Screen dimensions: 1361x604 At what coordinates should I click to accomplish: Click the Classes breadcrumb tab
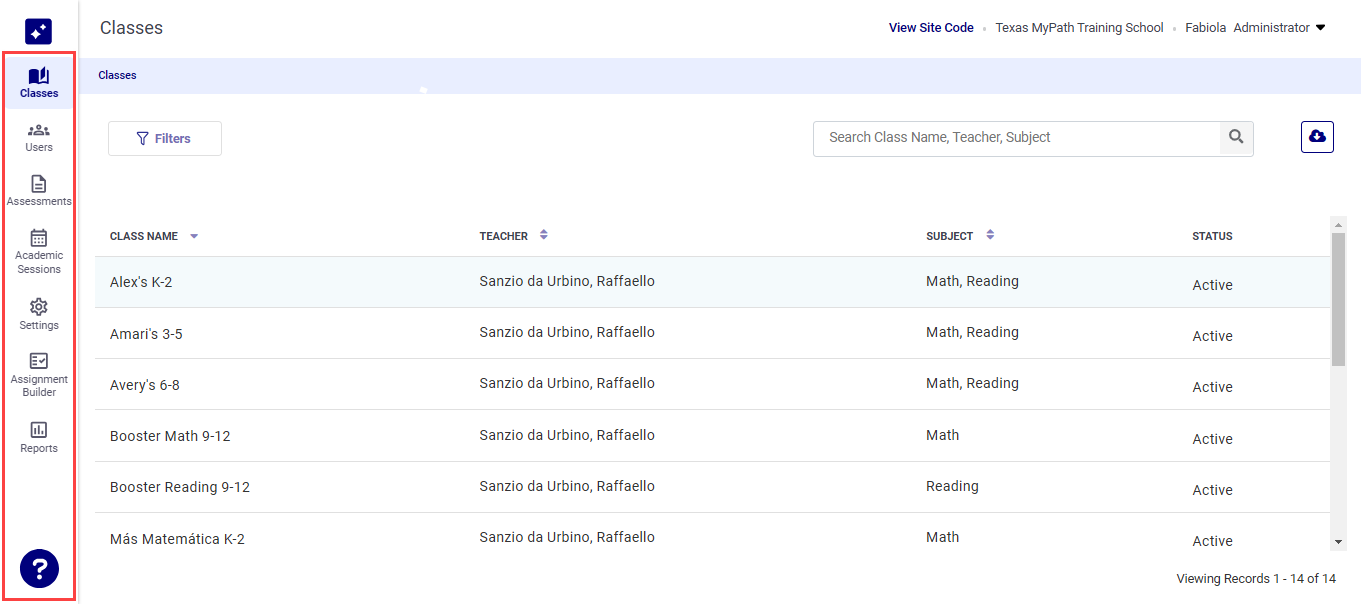[x=117, y=75]
